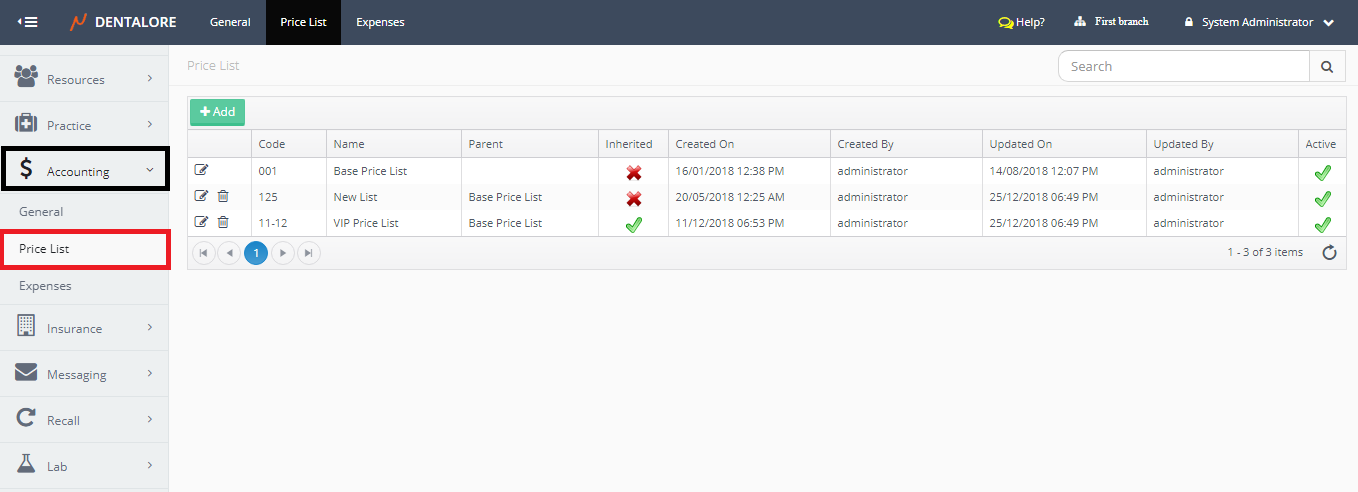Screen dimensions: 1358x492
Task: Open the System Administrator user dropdown
Action: tap(1258, 22)
